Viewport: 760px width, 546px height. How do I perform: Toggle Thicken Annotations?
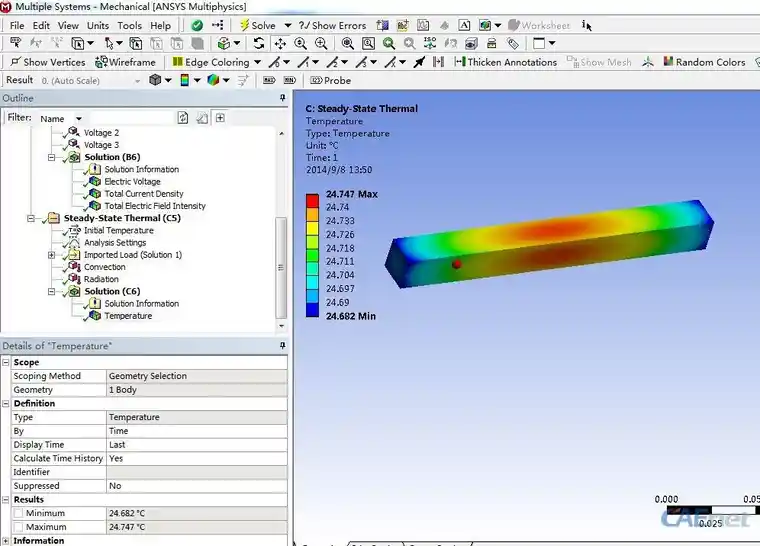click(506, 62)
